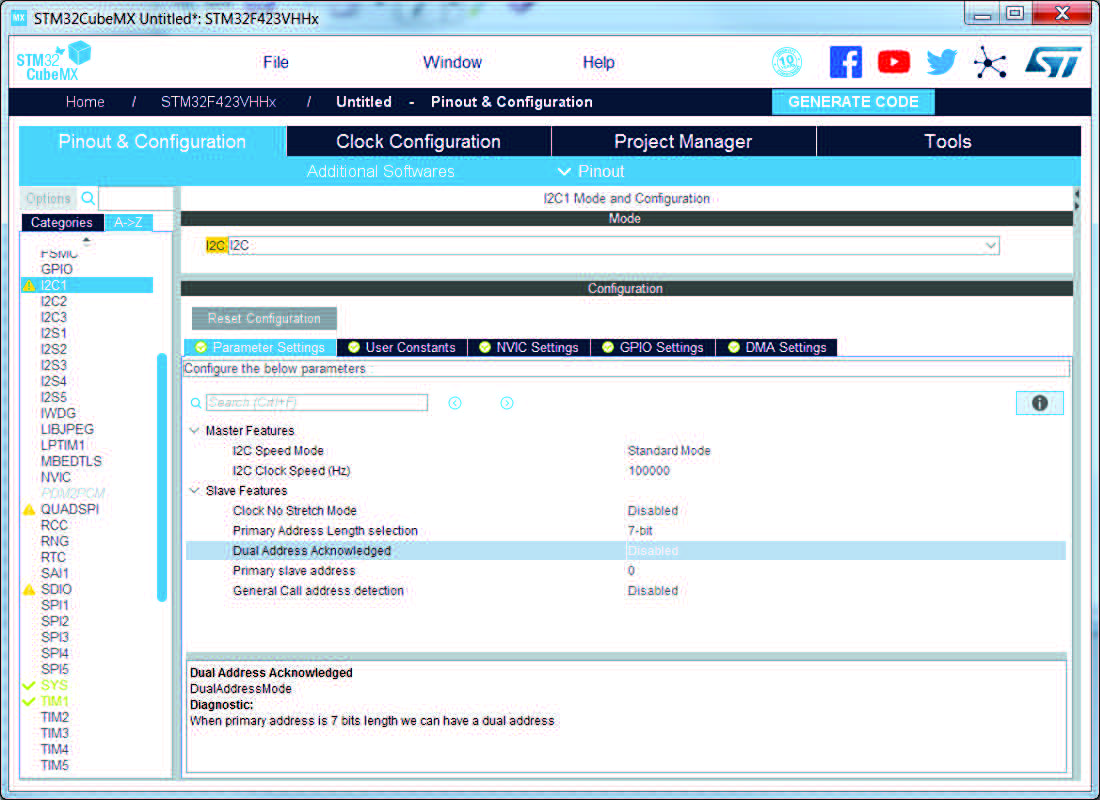1100x800 pixels.
Task: Open the NVIC Settings tab
Action: coord(529,347)
